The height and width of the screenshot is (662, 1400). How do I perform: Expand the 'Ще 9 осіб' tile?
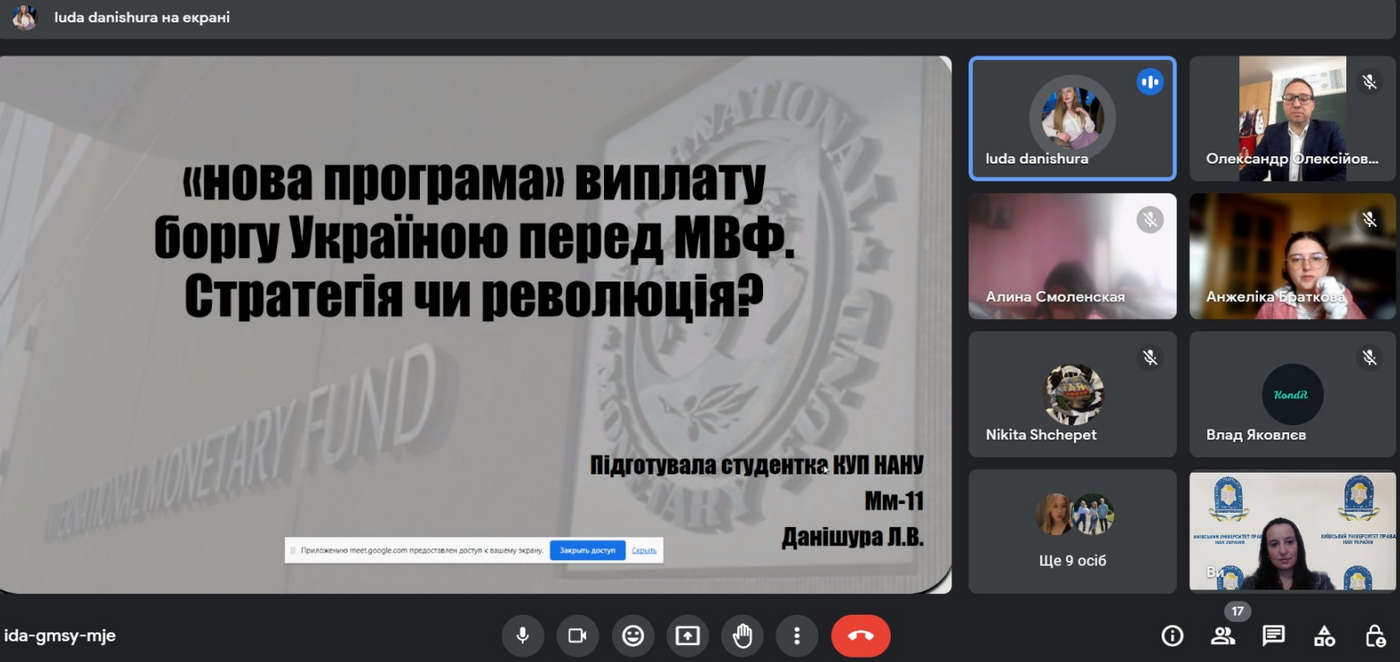coord(1072,531)
